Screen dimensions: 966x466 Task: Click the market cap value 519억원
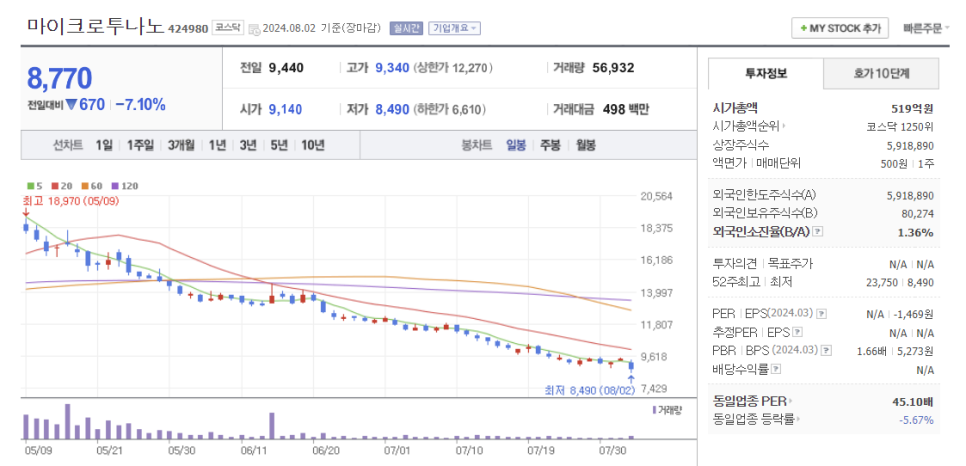912,108
